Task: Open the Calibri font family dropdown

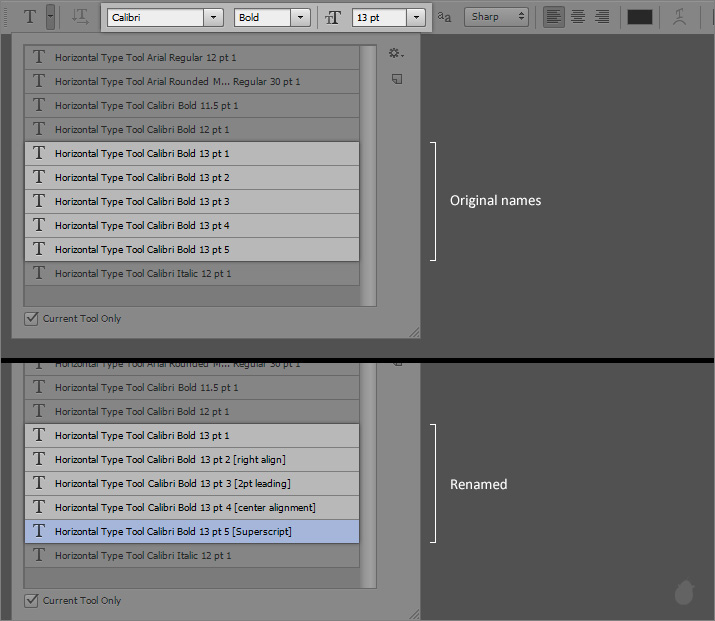Action: [213, 18]
